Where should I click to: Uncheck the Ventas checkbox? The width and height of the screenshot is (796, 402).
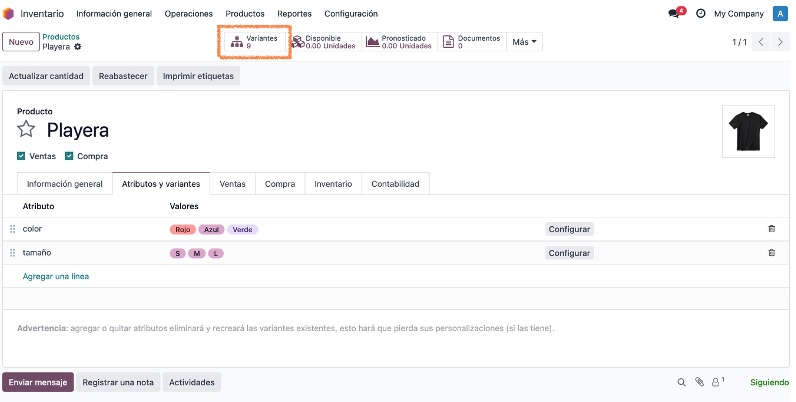(21, 156)
